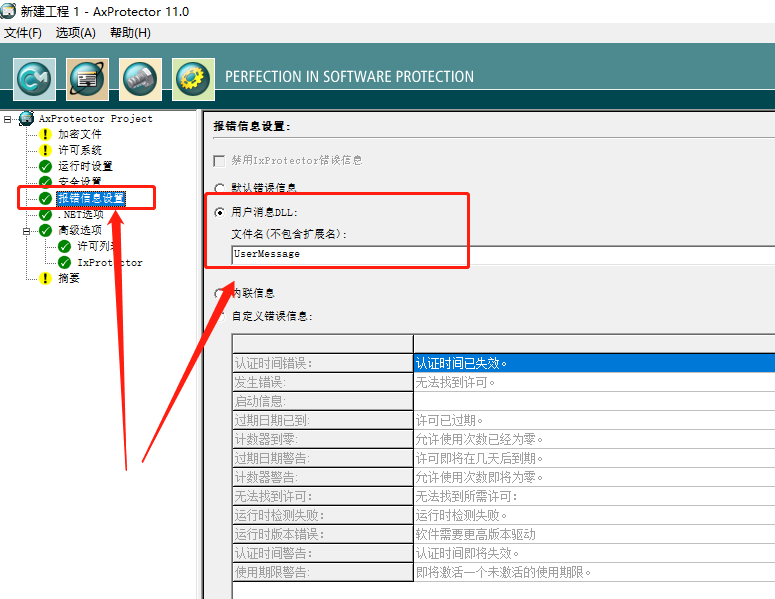This screenshot has width=775, height=599.
Task: Click the 认证时间已失效 message cell
Action: click(594, 363)
